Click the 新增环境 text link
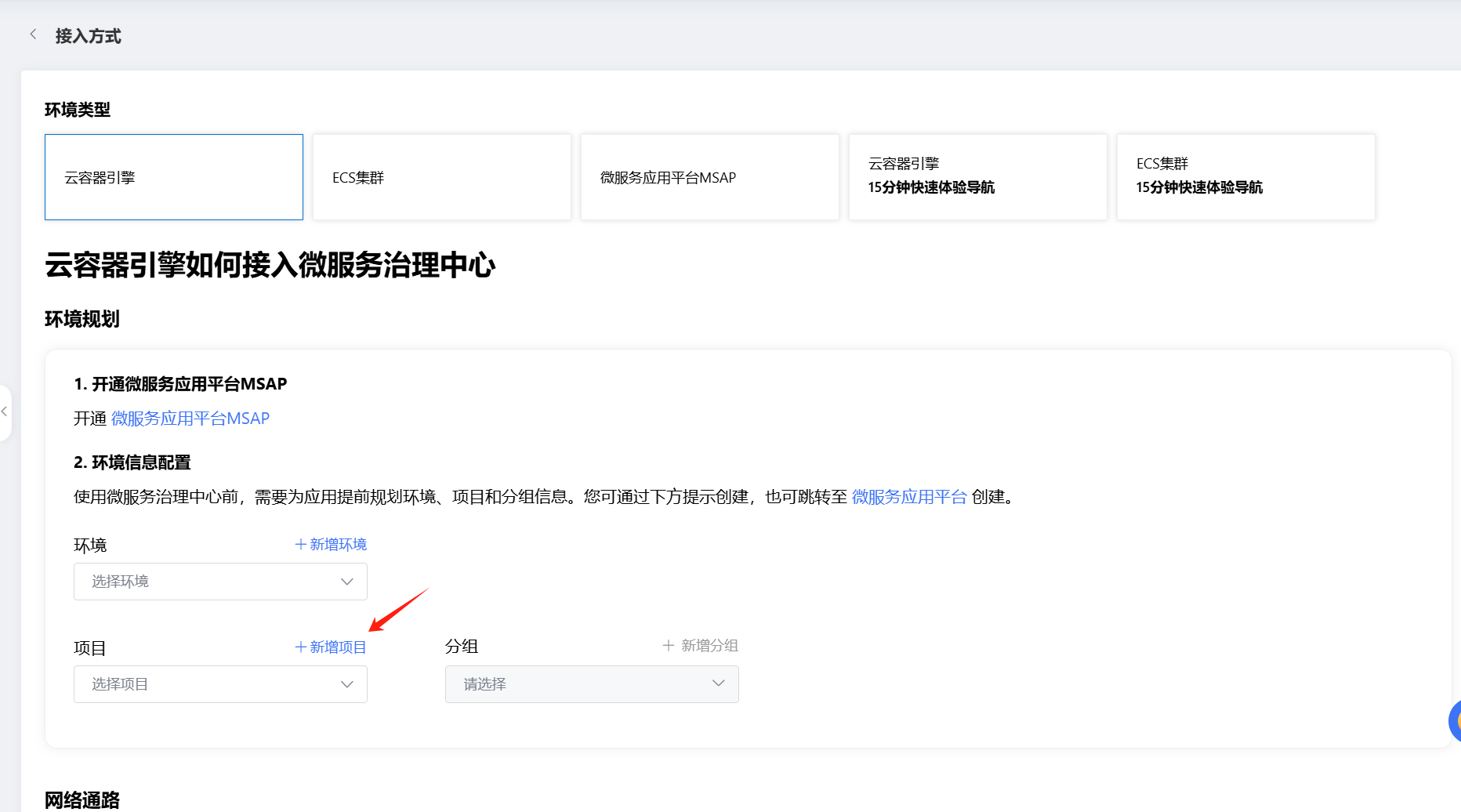Screen dimensions: 1461x812 [338, 545]
